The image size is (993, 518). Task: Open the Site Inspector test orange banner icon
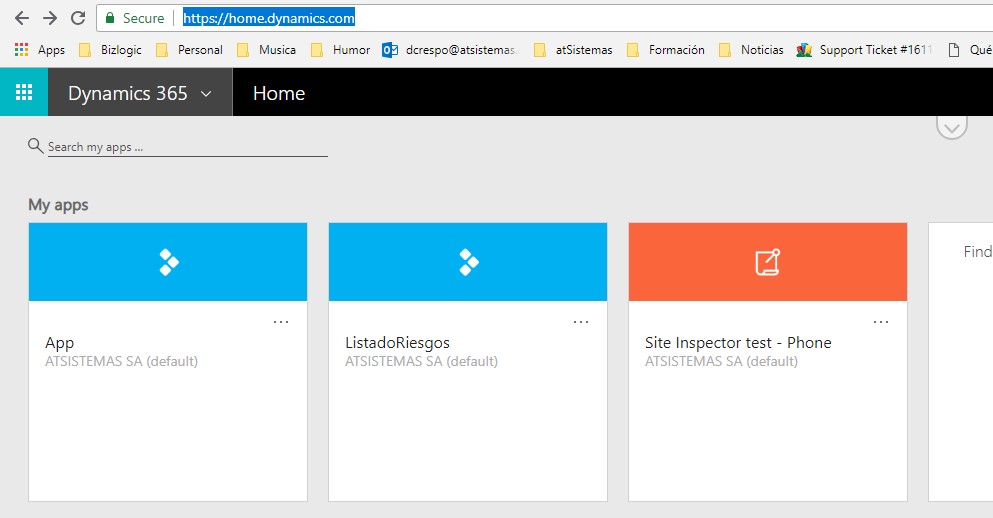pos(768,262)
